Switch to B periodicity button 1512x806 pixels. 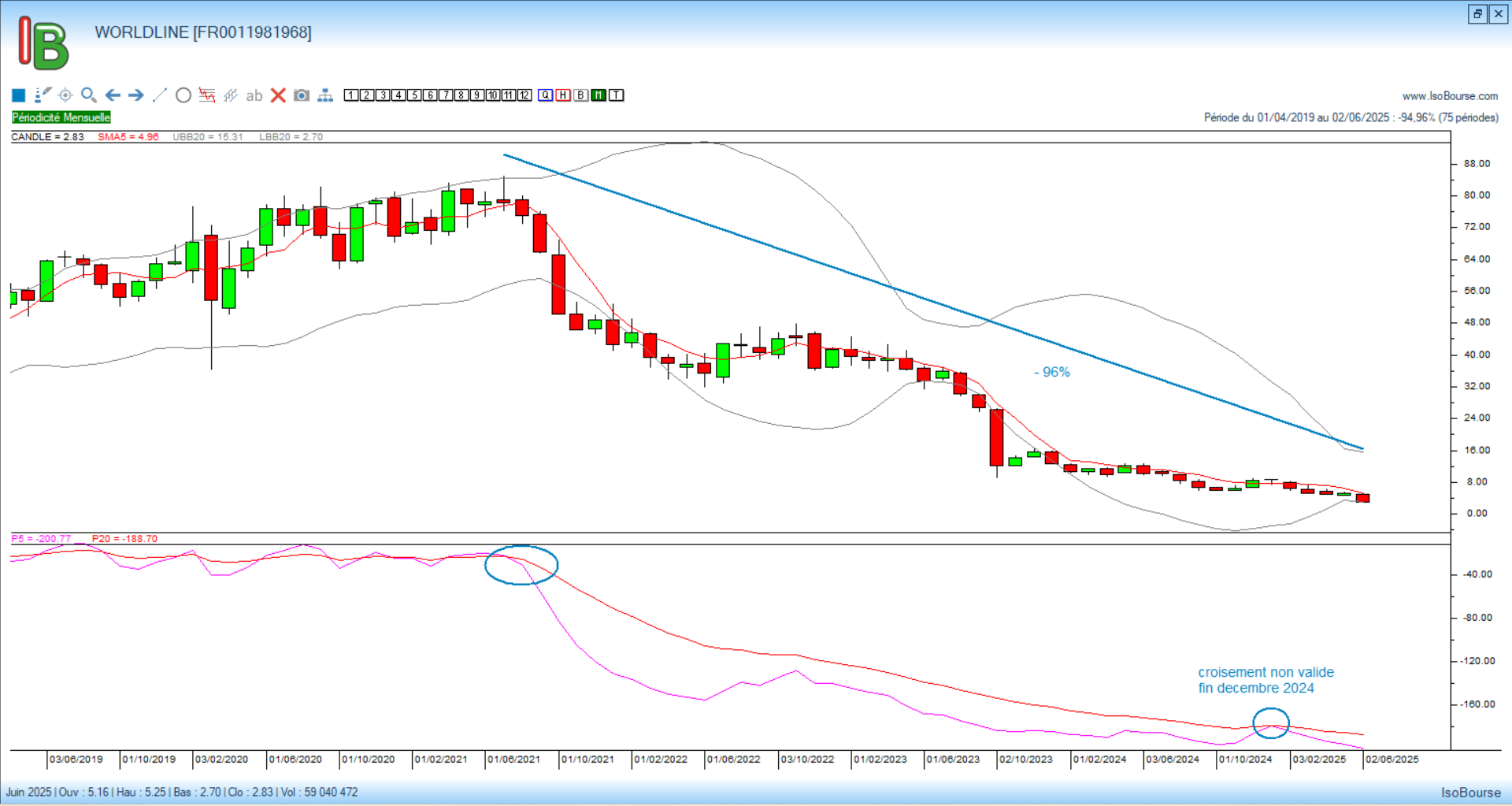[581, 95]
